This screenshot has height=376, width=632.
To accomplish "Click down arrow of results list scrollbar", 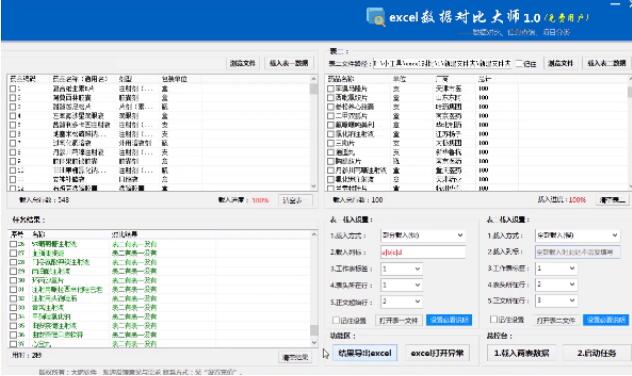I will [314, 343].
